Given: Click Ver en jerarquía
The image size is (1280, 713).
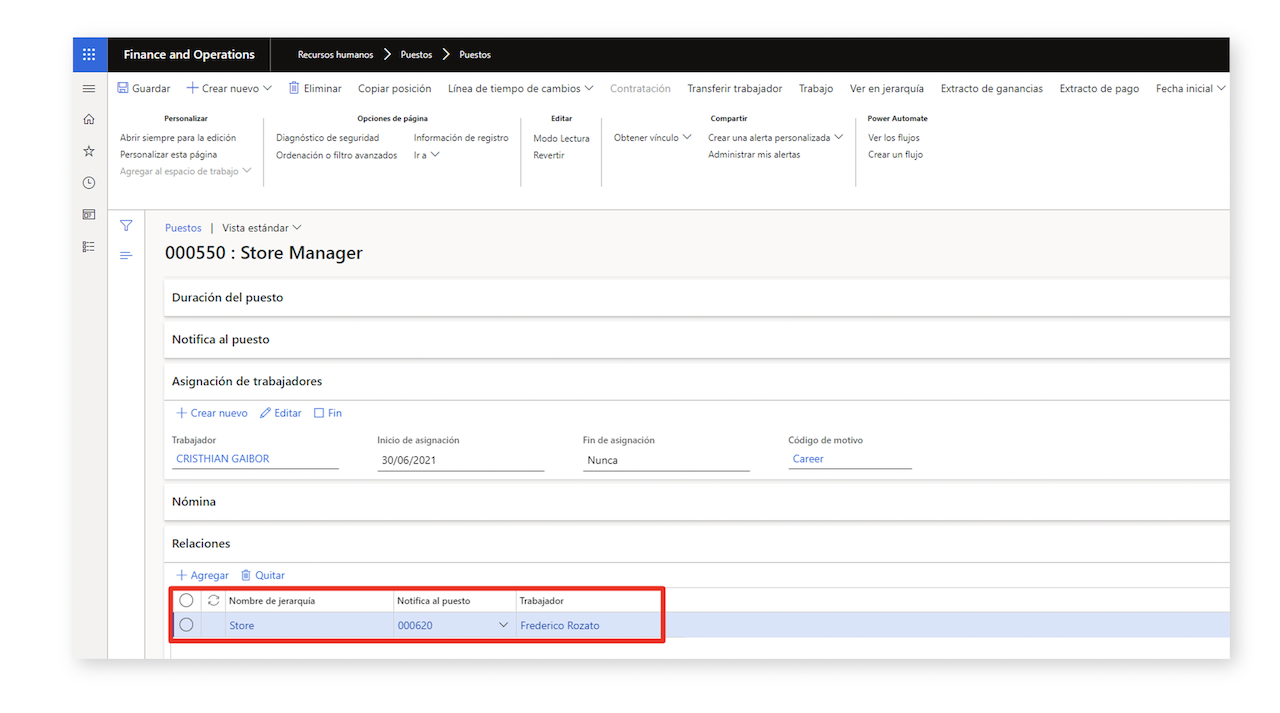Looking at the screenshot, I should point(887,88).
